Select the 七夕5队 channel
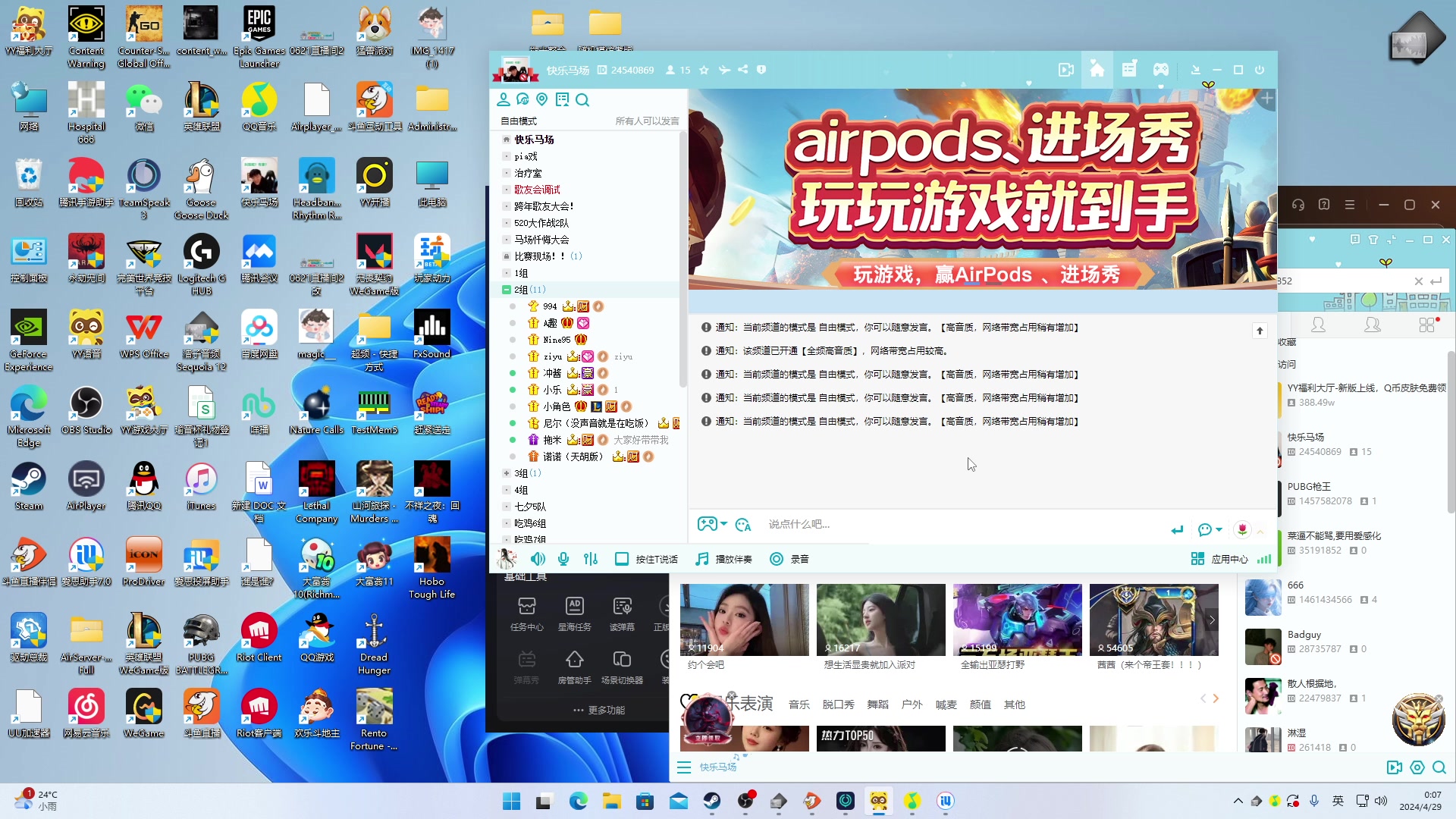Viewport: 1456px width, 819px height. (x=530, y=507)
